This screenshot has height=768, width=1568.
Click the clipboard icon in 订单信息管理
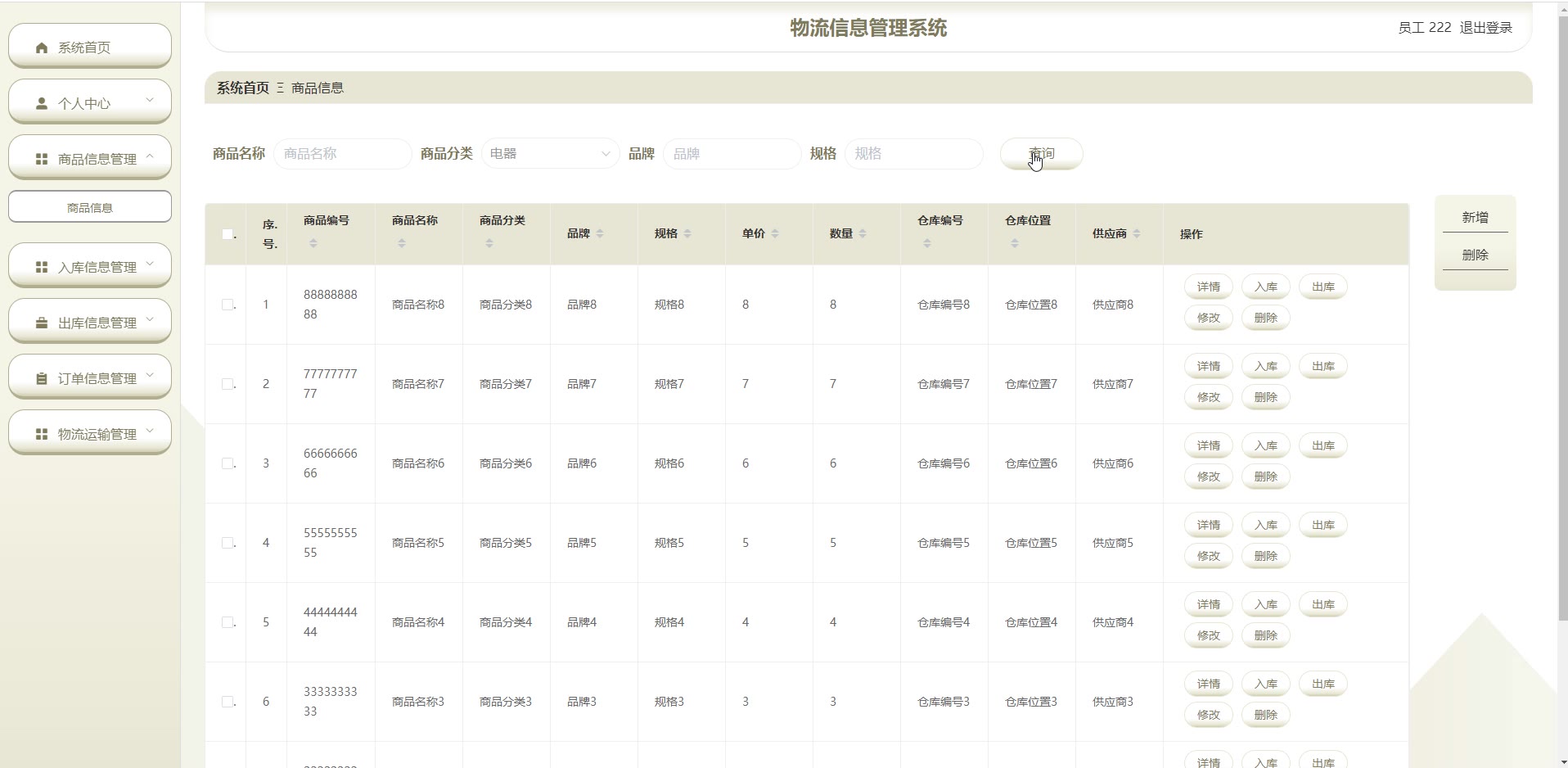coord(42,379)
